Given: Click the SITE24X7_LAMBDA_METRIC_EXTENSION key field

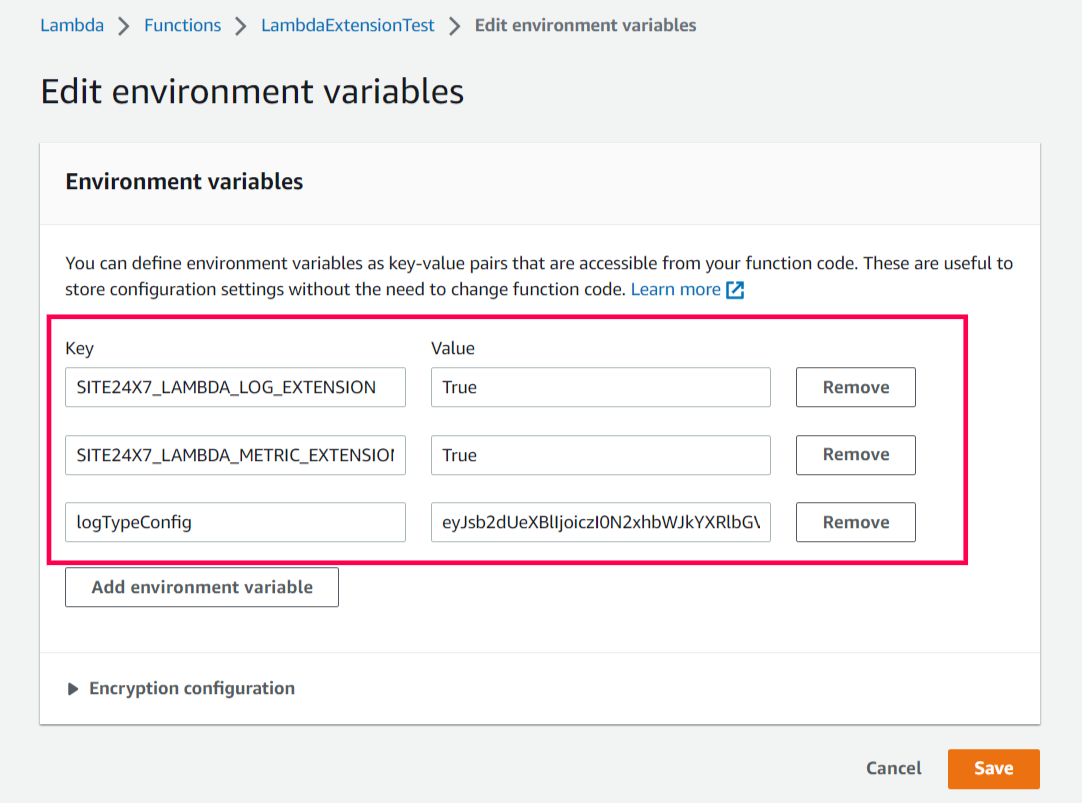Looking at the screenshot, I should pyautogui.click(x=235, y=455).
